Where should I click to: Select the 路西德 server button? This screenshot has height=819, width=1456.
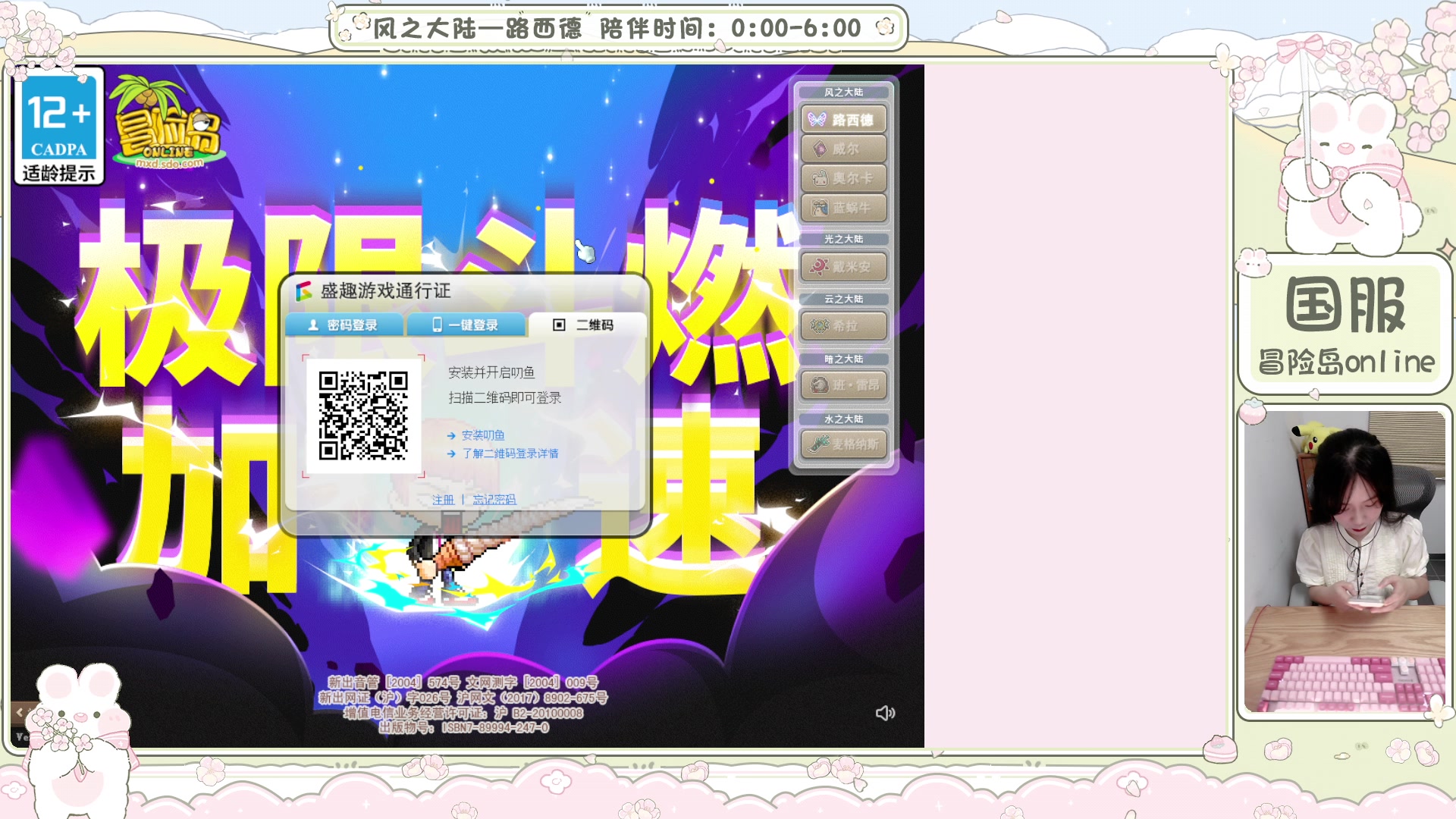click(843, 120)
